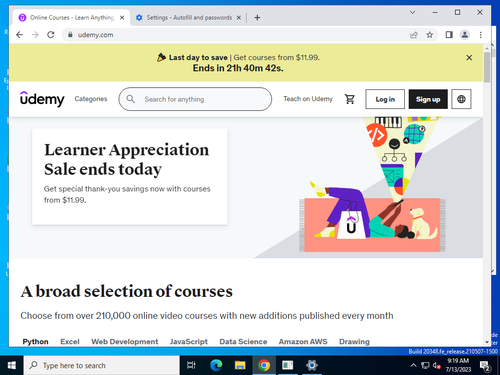Open Task View on the taskbar
Image resolution: width=500 pixels, height=375 pixels.
(x=191, y=365)
